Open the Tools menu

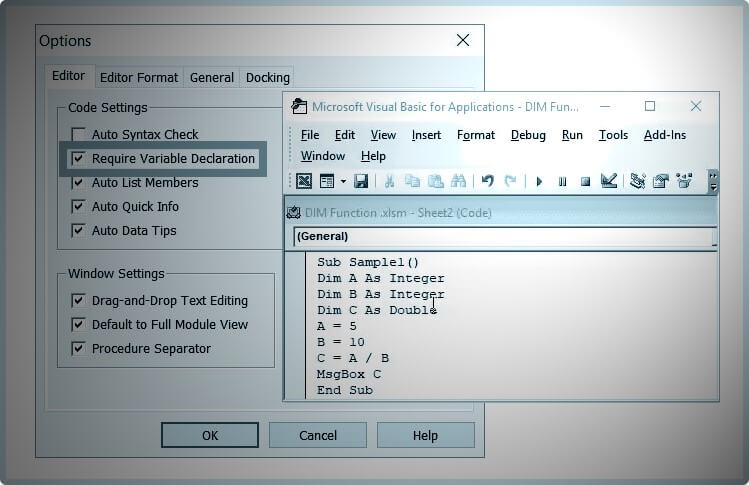(613, 135)
